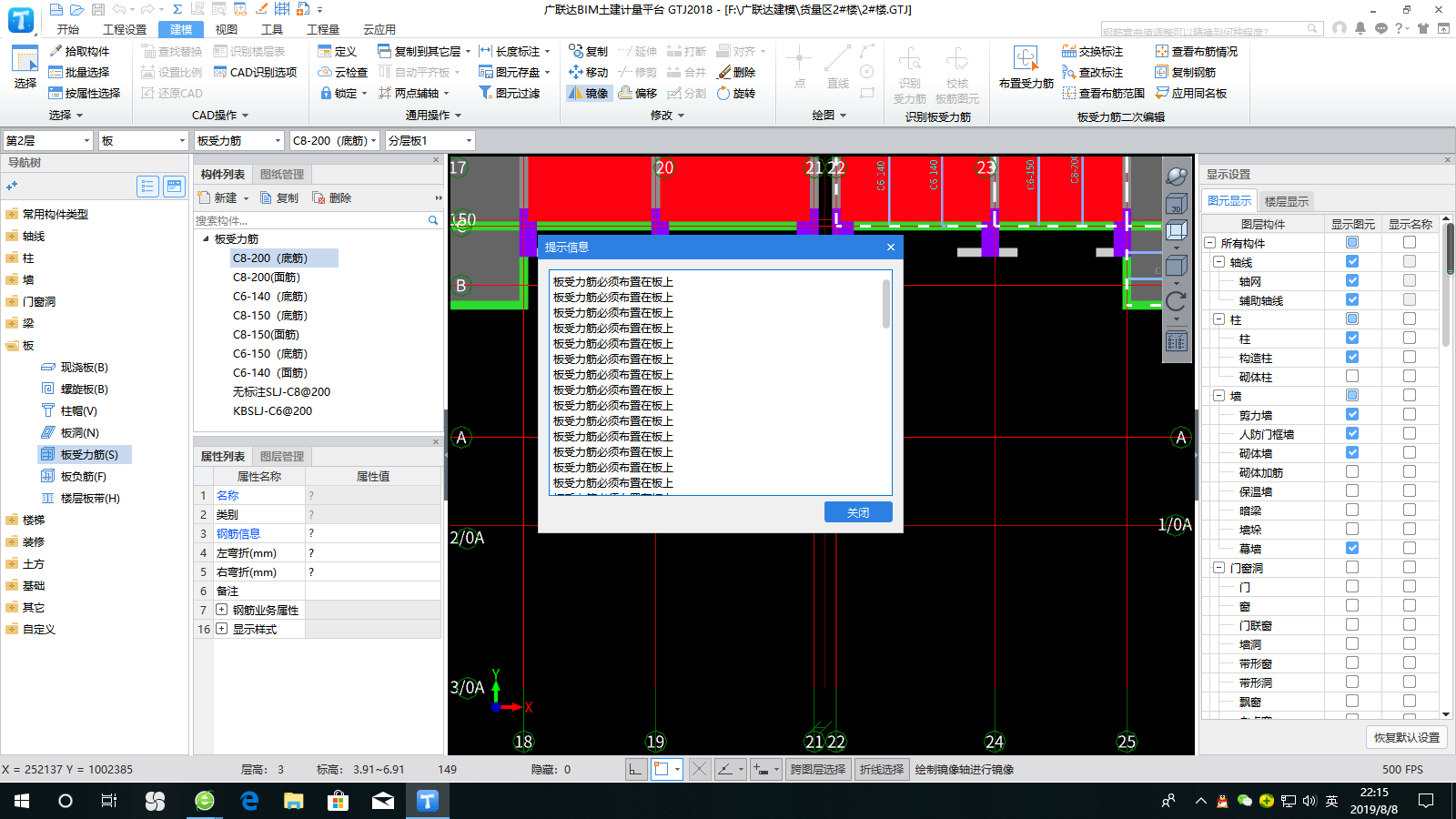
Task: Open File Explorer from the taskbar
Action: (293, 801)
